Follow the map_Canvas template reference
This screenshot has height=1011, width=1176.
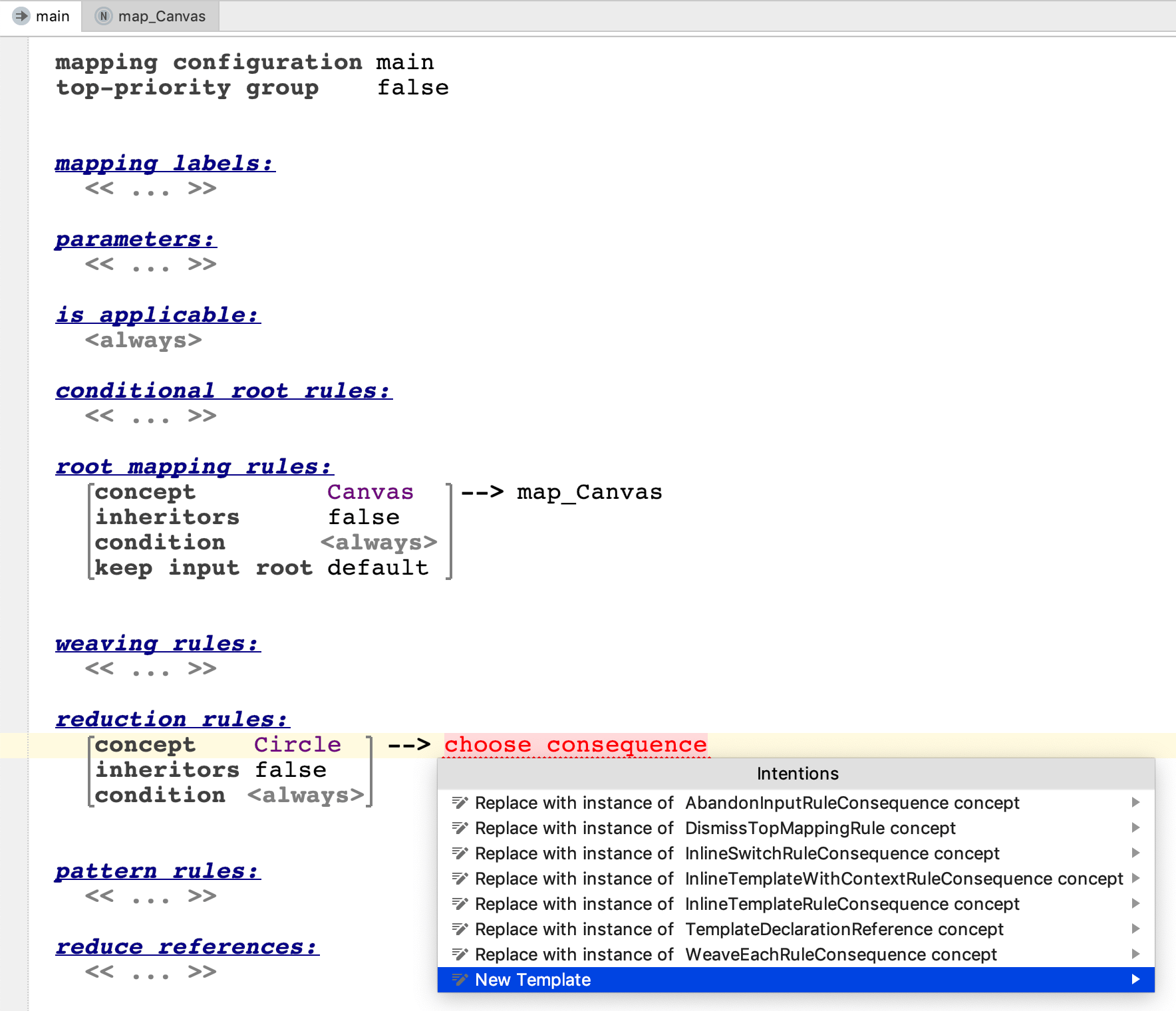pyautogui.click(x=589, y=492)
